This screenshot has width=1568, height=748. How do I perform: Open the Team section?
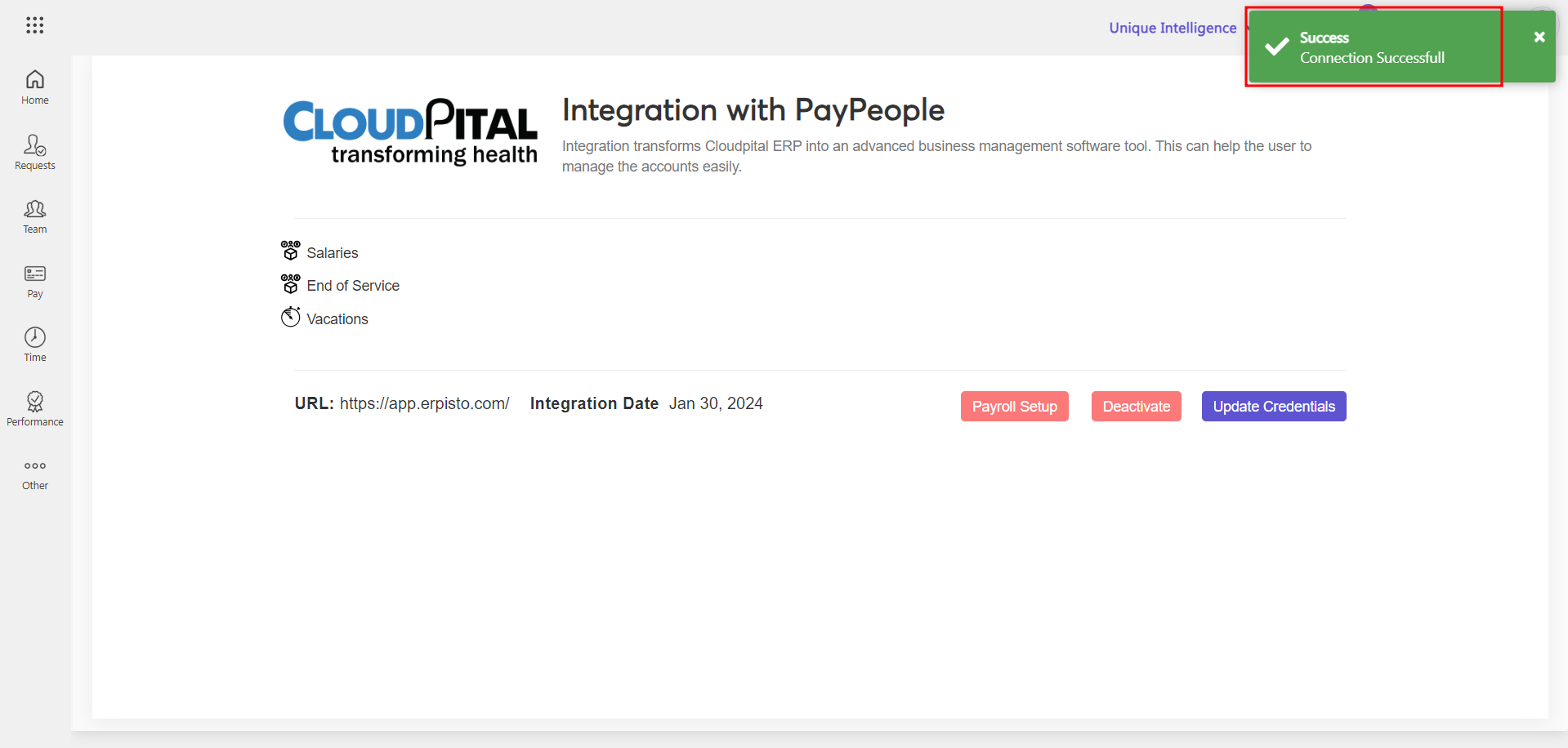click(35, 217)
